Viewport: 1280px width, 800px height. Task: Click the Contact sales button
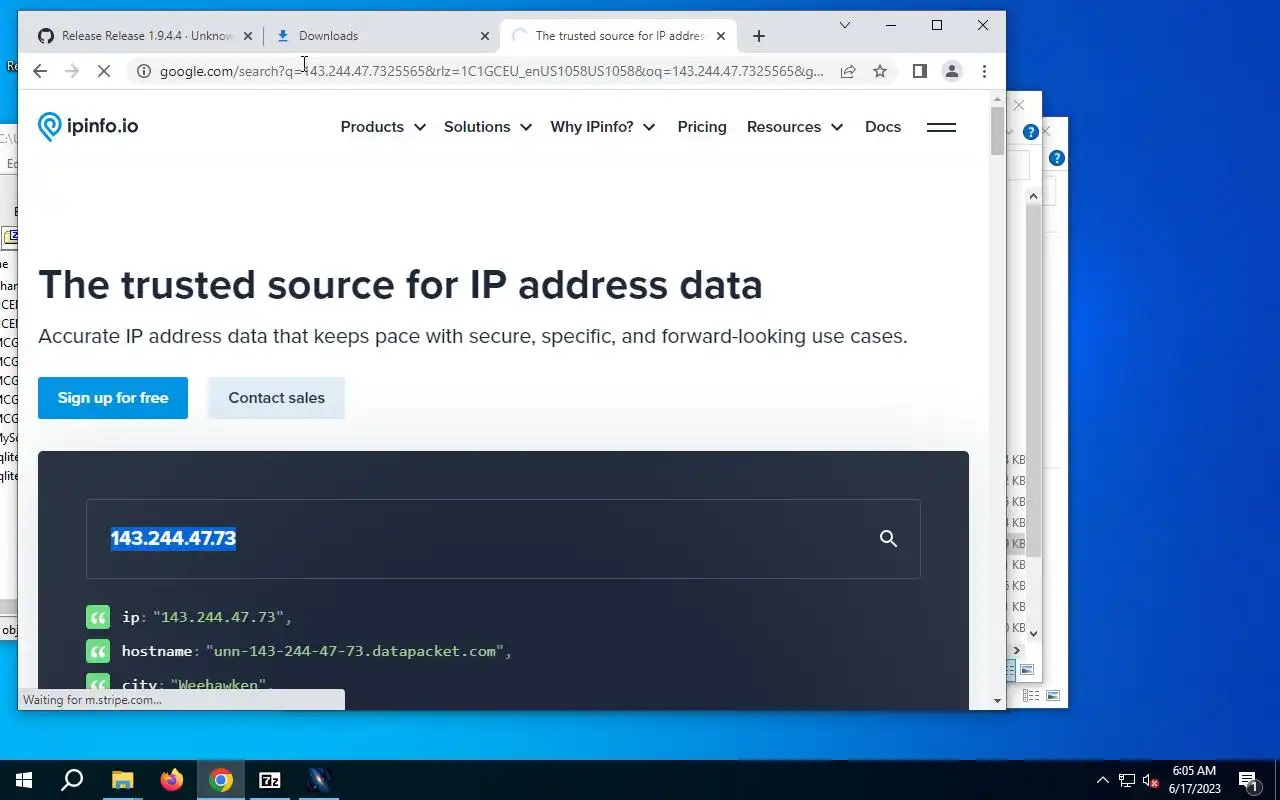point(276,398)
